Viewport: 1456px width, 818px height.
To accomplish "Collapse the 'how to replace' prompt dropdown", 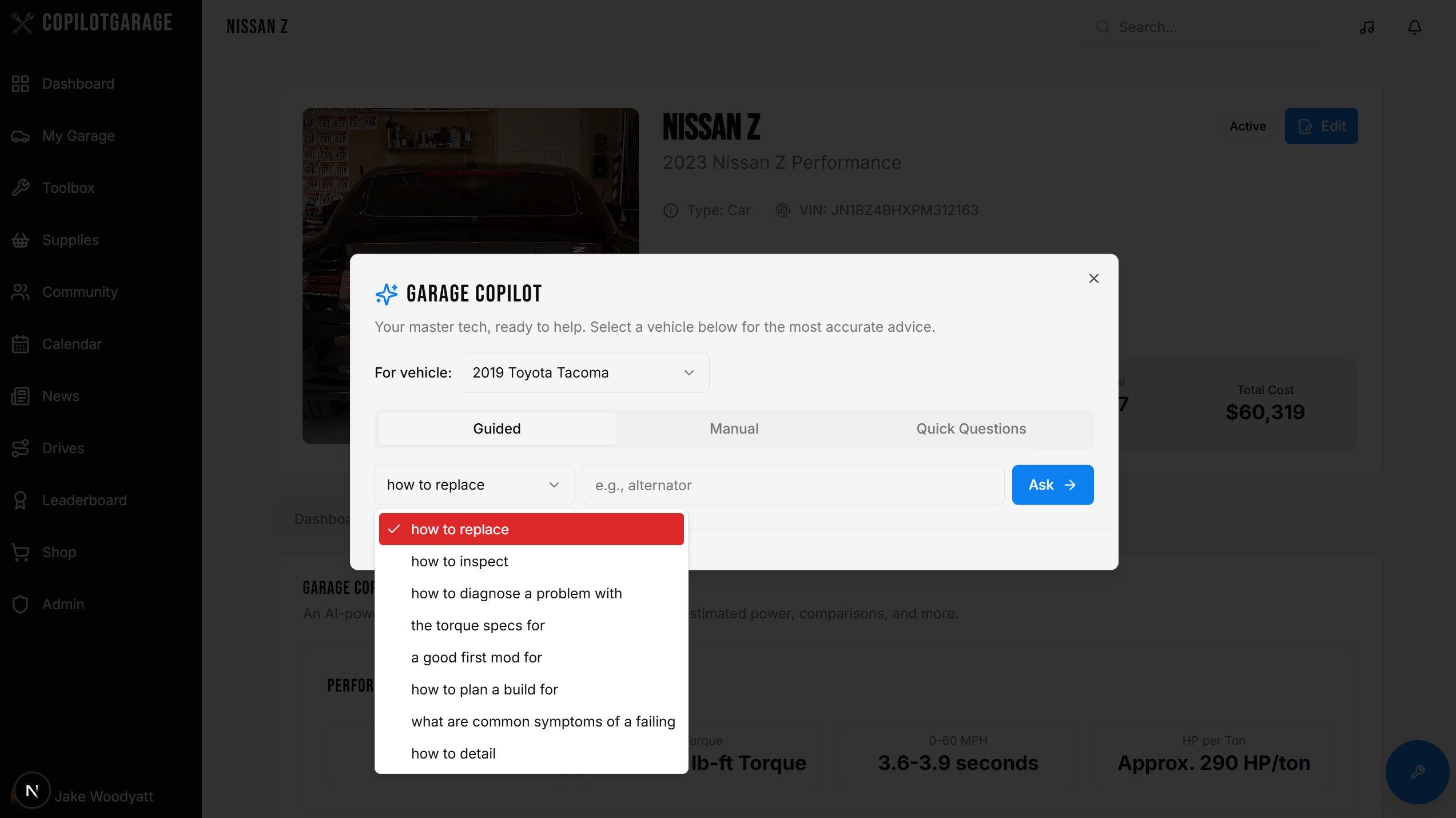I will (474, 485).
